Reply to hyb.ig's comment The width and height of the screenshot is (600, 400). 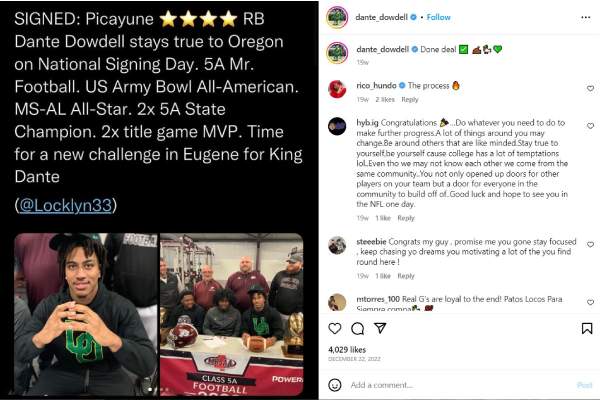pos(406,218)
